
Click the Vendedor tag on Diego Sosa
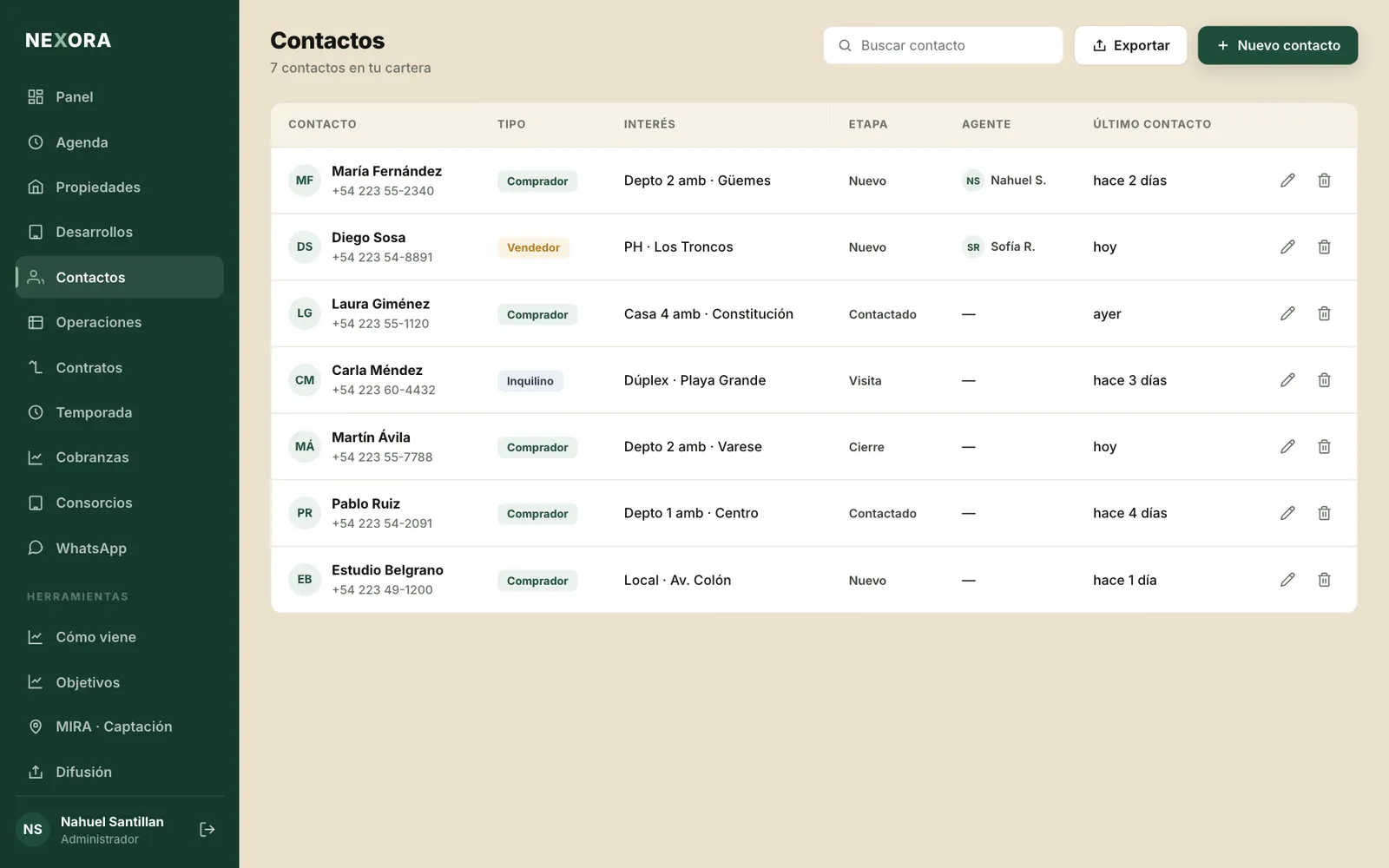point(533,247)
